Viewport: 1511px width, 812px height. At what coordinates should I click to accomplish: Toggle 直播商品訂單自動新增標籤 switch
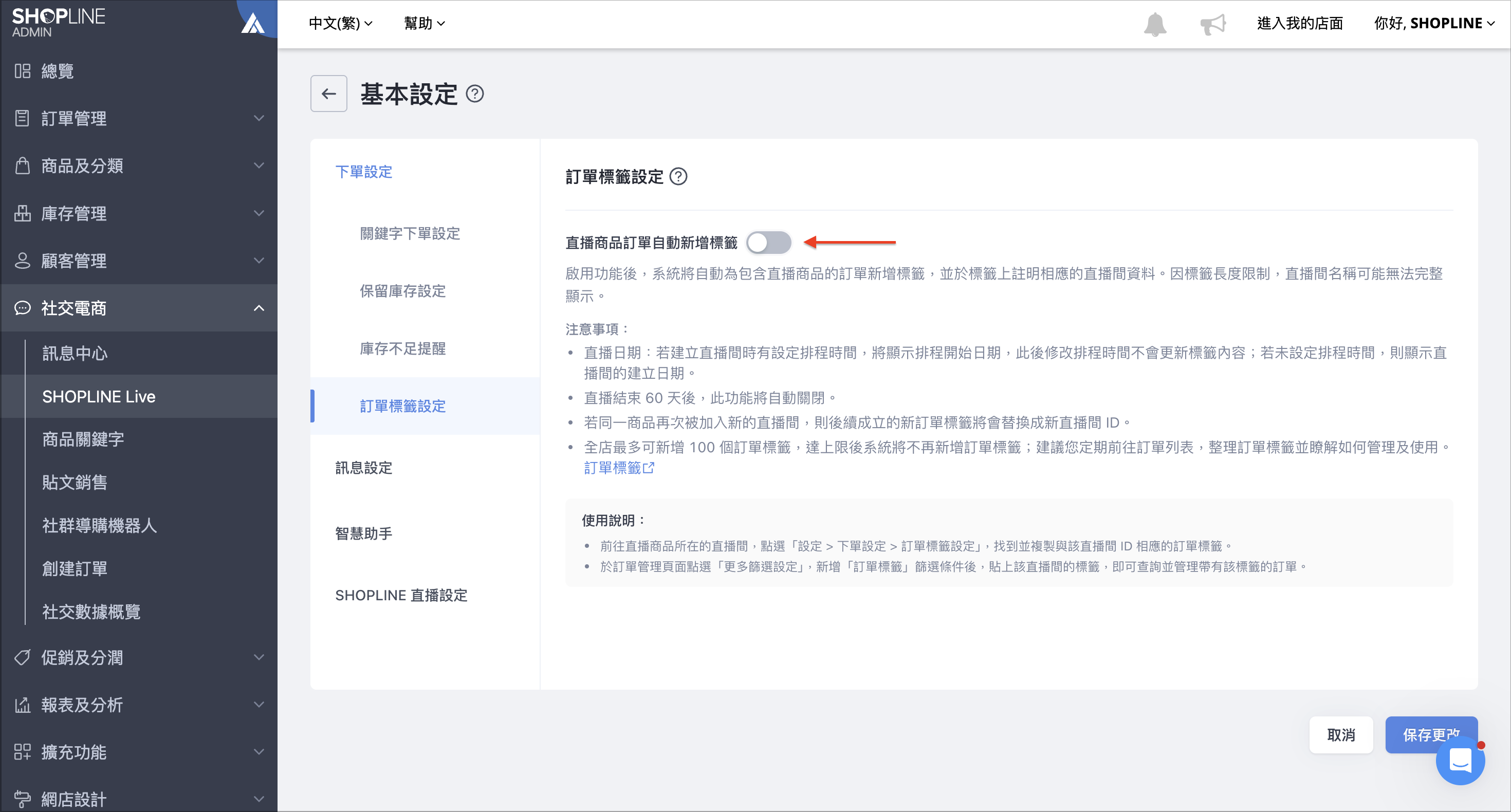(768, 242)
